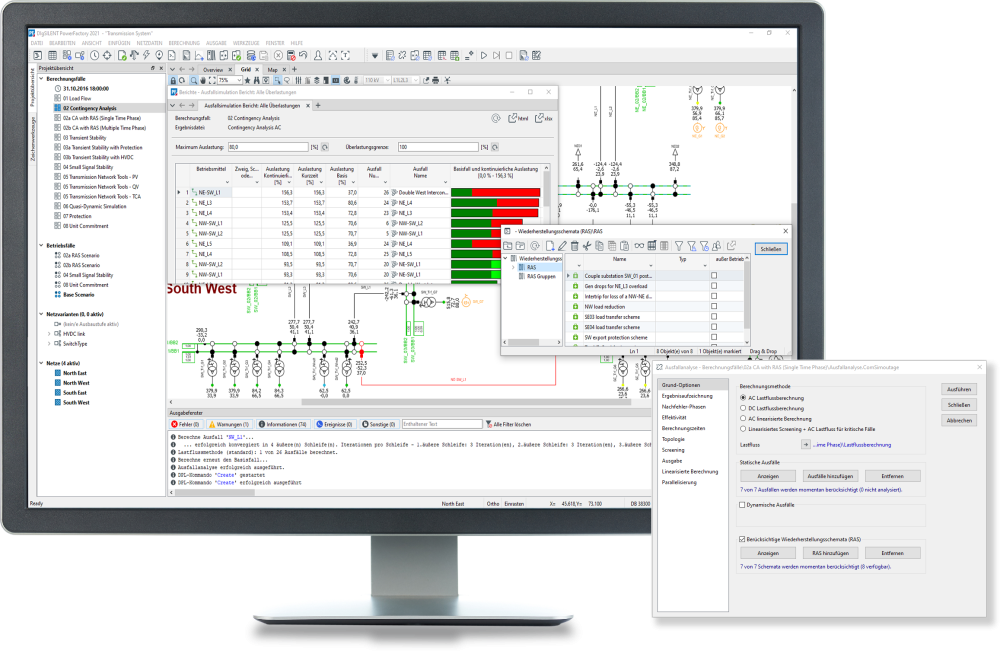The width and height of the screenshot is (1000, 667).
Task: Click the lightning bolt icon in main toolbar
Action: click(x=146, y=55)
